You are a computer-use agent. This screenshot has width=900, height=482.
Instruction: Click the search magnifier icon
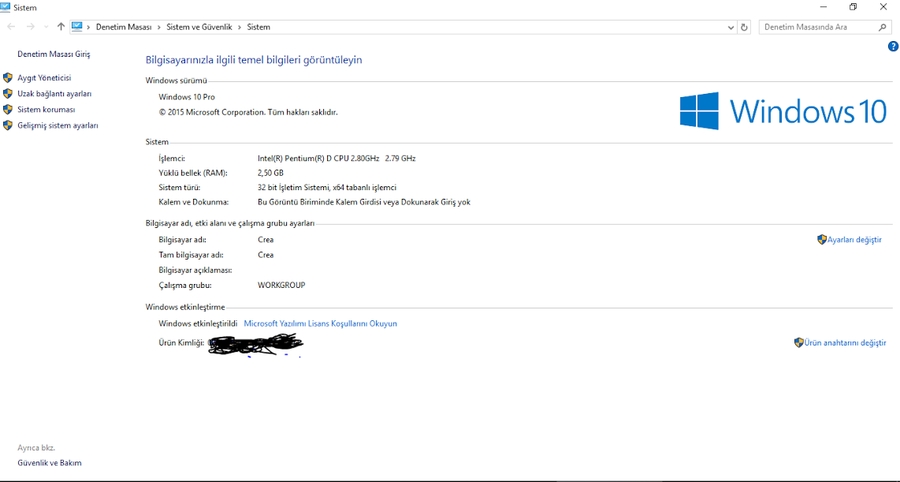coord(882,27)
